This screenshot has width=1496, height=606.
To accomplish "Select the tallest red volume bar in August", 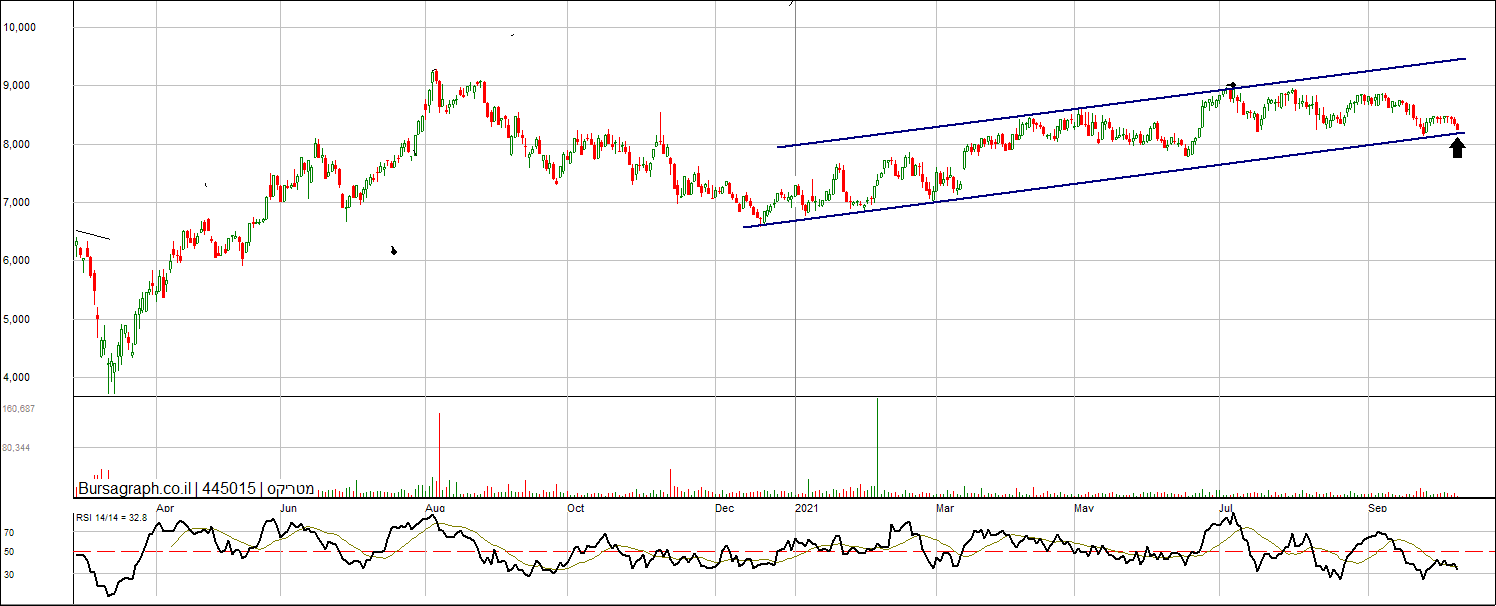I will 439,454.
